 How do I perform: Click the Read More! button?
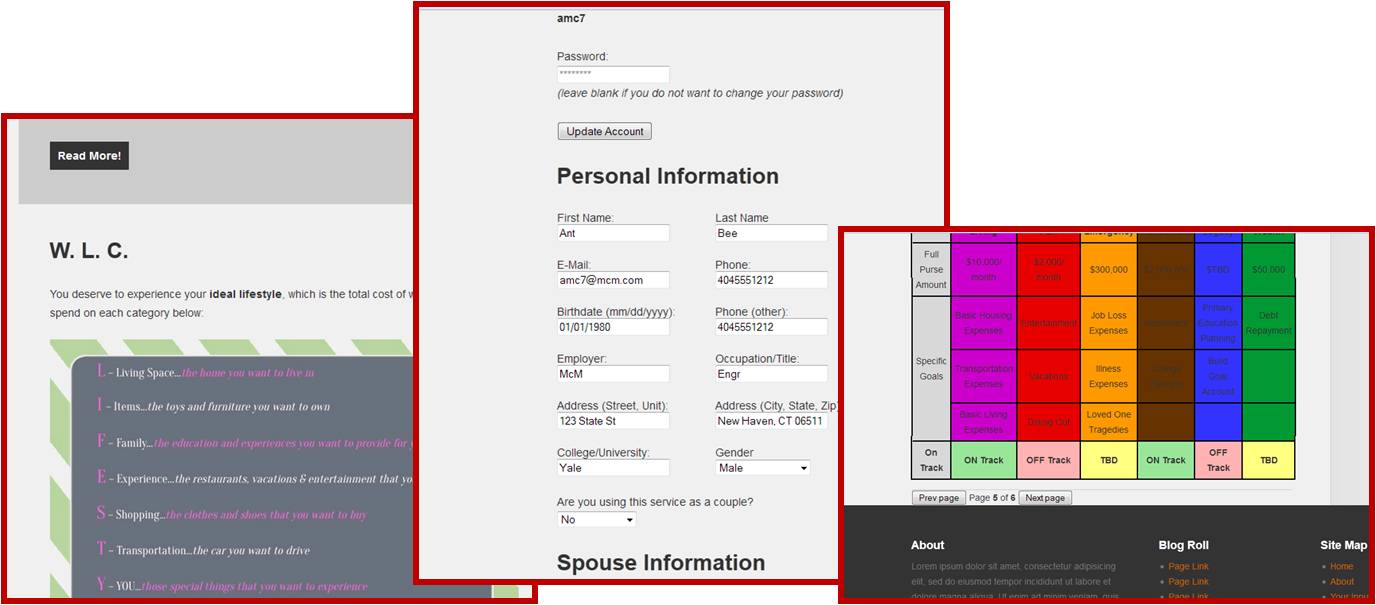click(89, 156)
